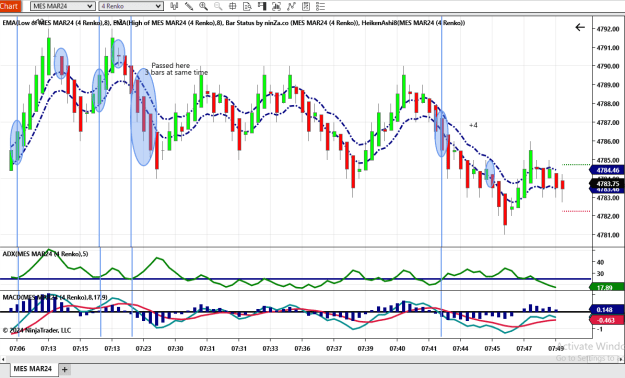Open chart properties list icon
The height and width of the screenshot is (378, 625).
pos(320,6)
